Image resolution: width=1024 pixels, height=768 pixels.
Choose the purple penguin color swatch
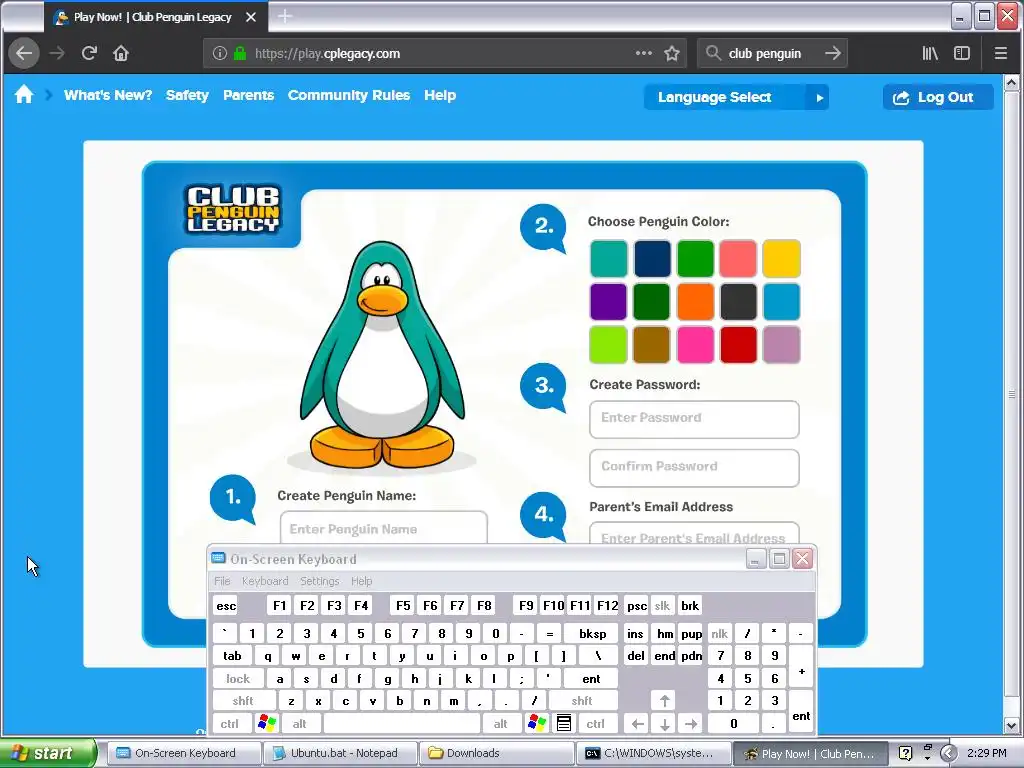pyautogui.click(x=608, y=301)
